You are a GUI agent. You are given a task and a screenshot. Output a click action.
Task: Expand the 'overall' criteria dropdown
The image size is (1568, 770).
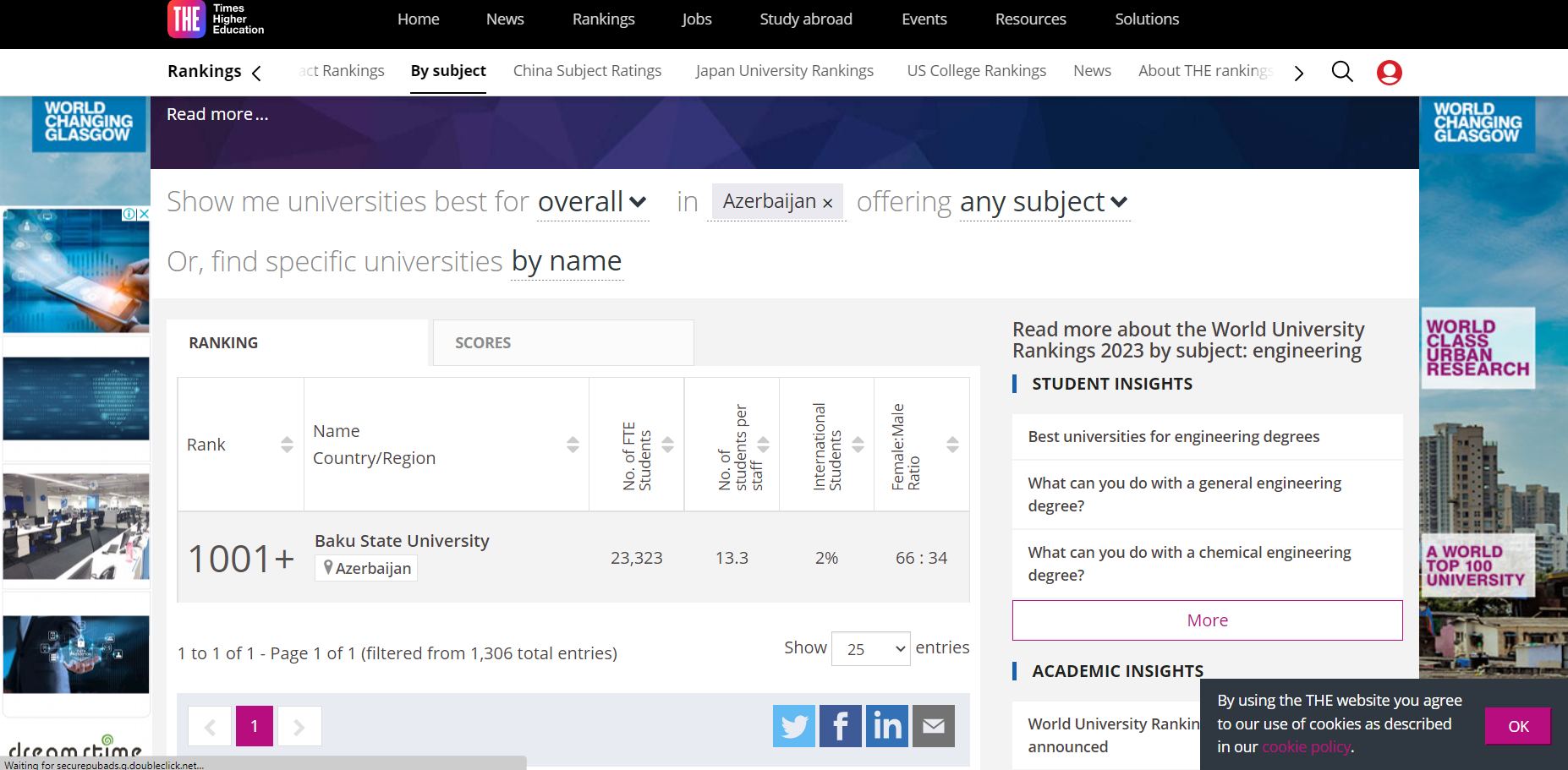[x=592, y=202]
